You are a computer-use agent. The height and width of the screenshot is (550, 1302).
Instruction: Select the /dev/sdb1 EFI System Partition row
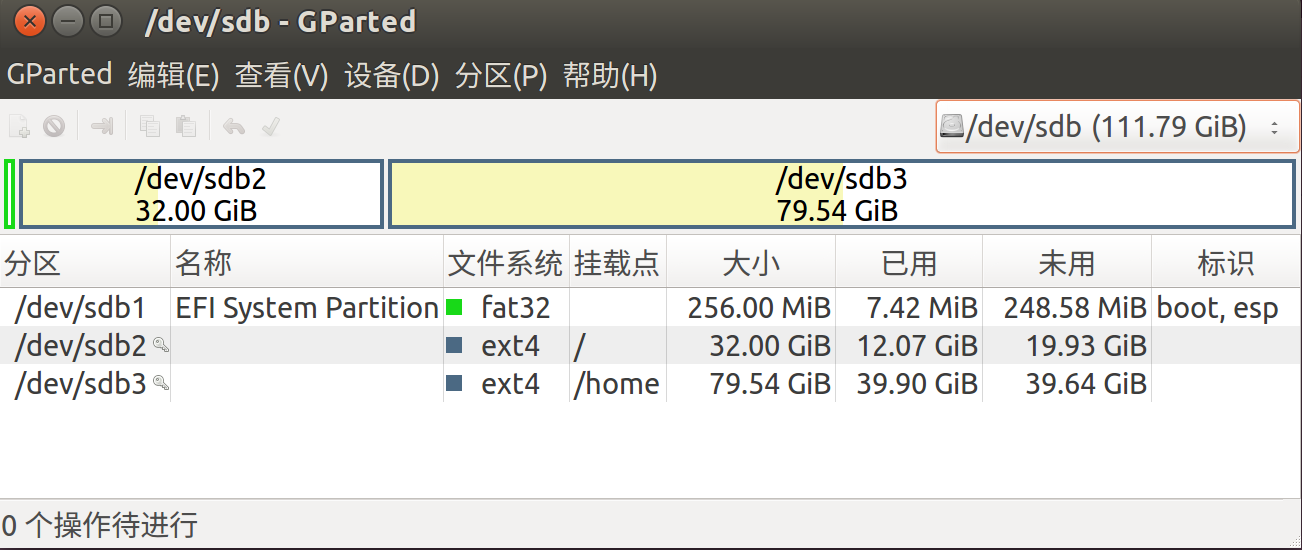pyautogui.click(x=651, y=308)
